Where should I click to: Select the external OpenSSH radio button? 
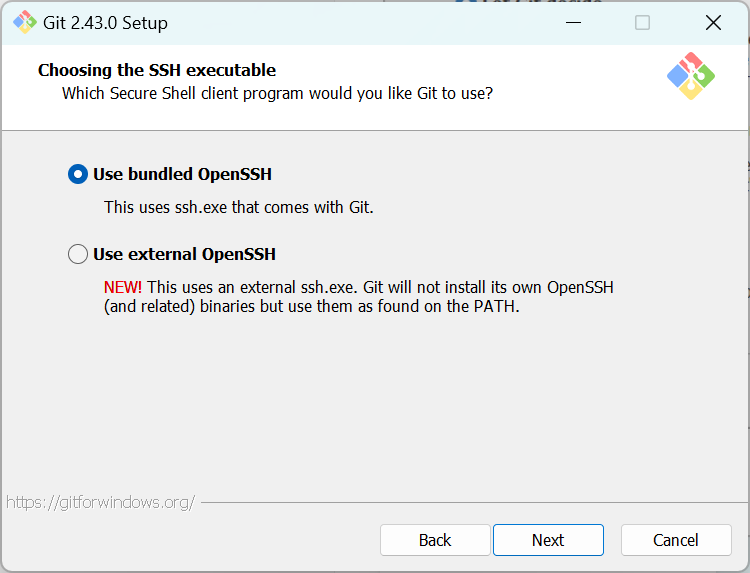[78, 254]
